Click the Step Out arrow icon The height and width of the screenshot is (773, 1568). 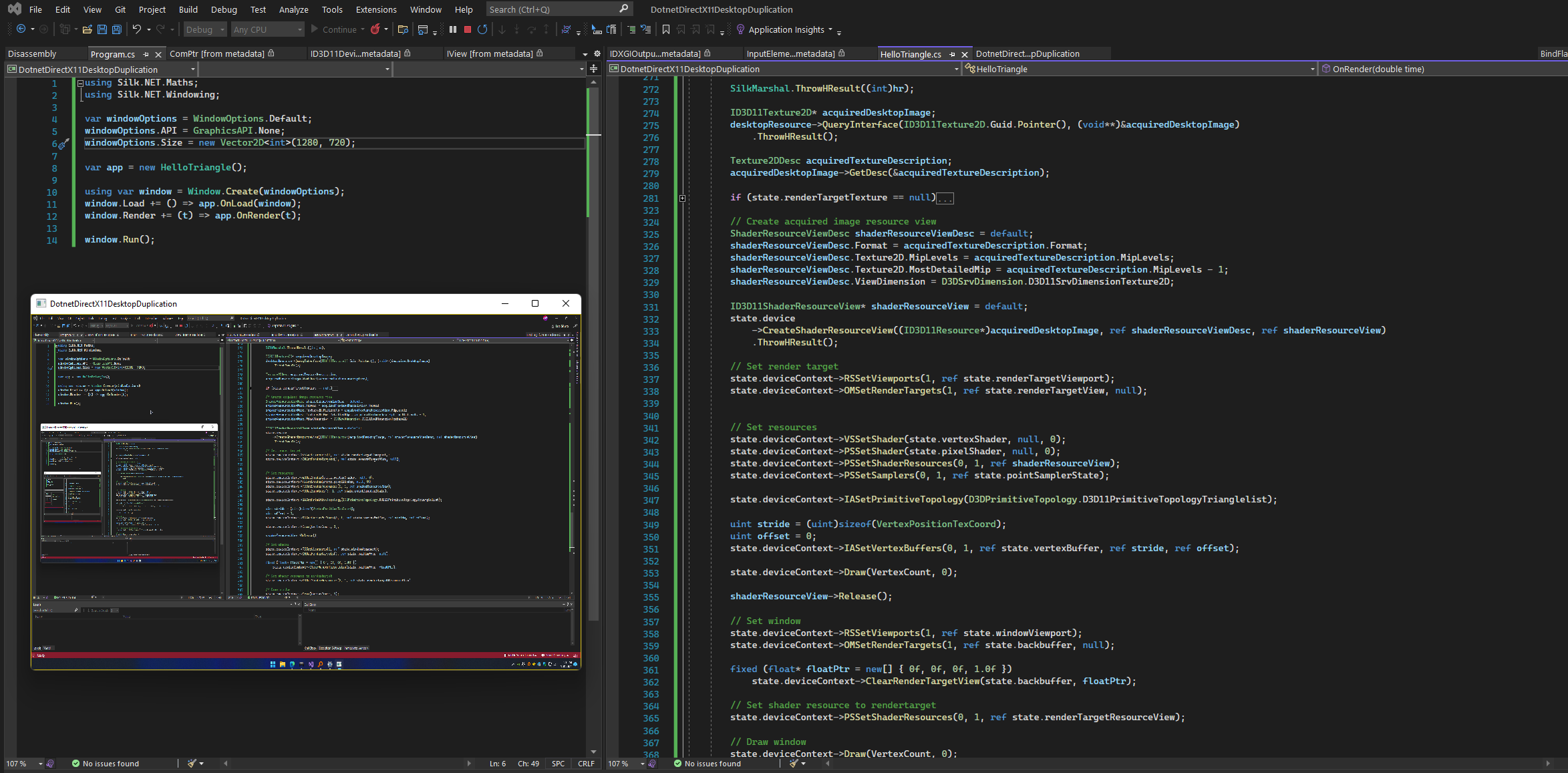[546, 29]
